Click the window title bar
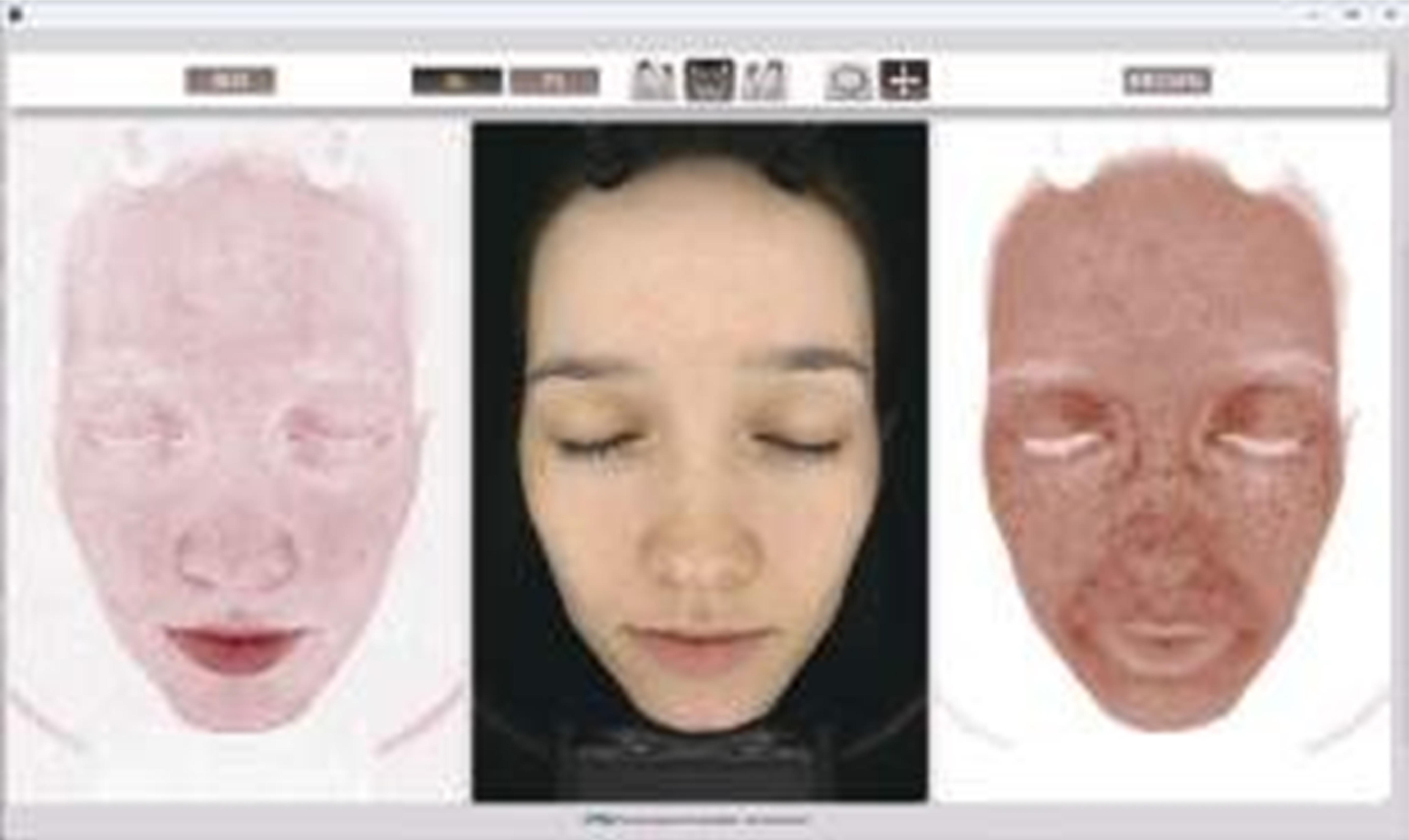Image resolution: width=1409 pixels, height=840 pixels. 679,15
